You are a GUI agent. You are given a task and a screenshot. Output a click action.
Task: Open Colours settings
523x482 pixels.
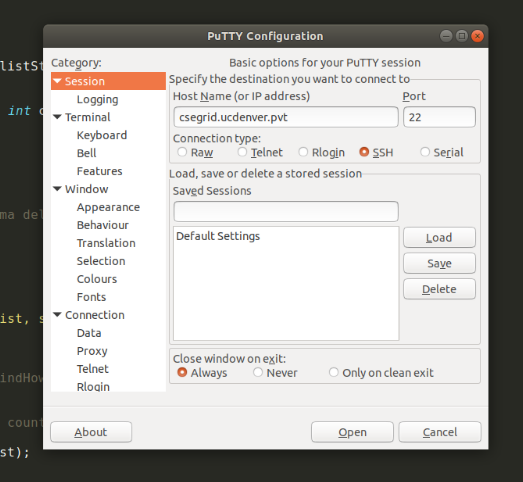[97, 279]
